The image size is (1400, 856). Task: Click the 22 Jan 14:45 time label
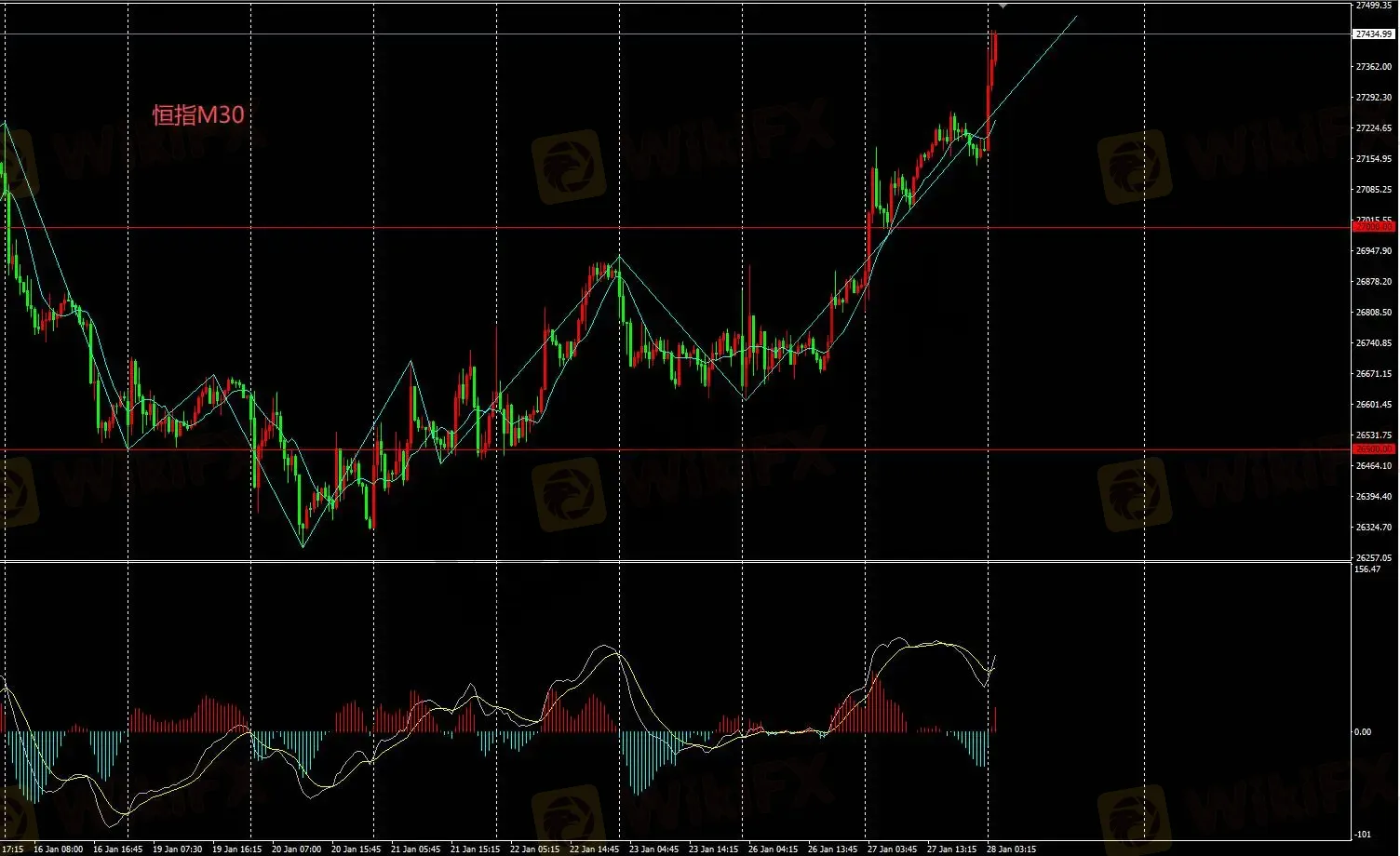point(595,849)
